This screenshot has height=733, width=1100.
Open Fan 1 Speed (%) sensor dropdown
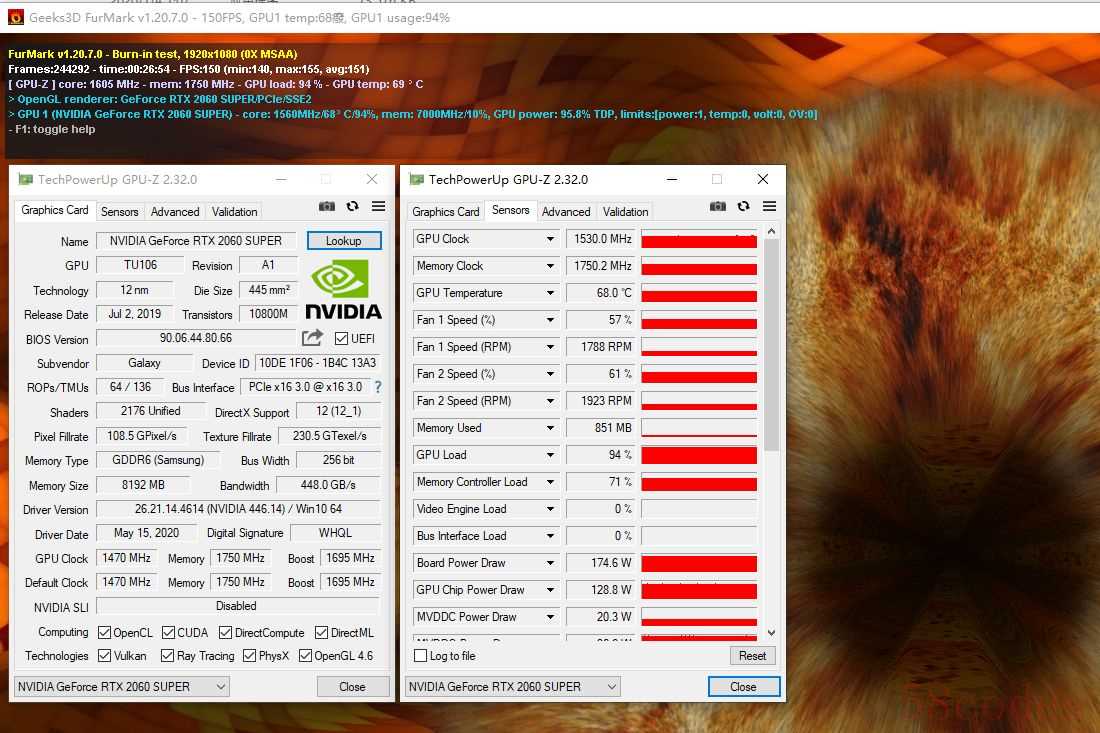(551, 320)
